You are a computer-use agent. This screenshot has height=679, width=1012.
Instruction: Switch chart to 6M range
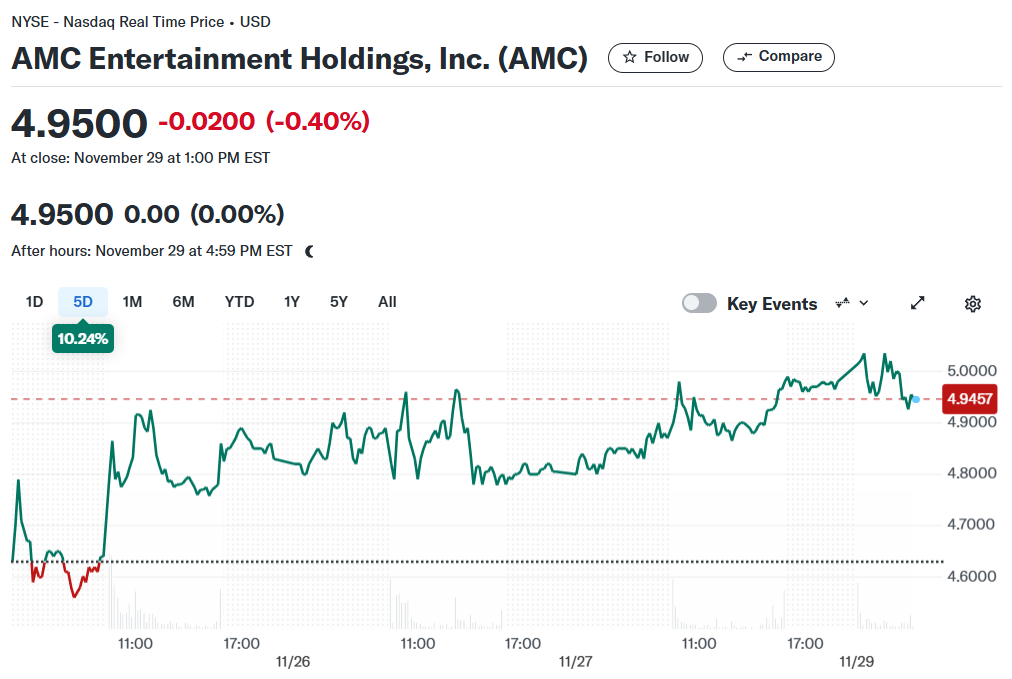click(x=183, y=302)
